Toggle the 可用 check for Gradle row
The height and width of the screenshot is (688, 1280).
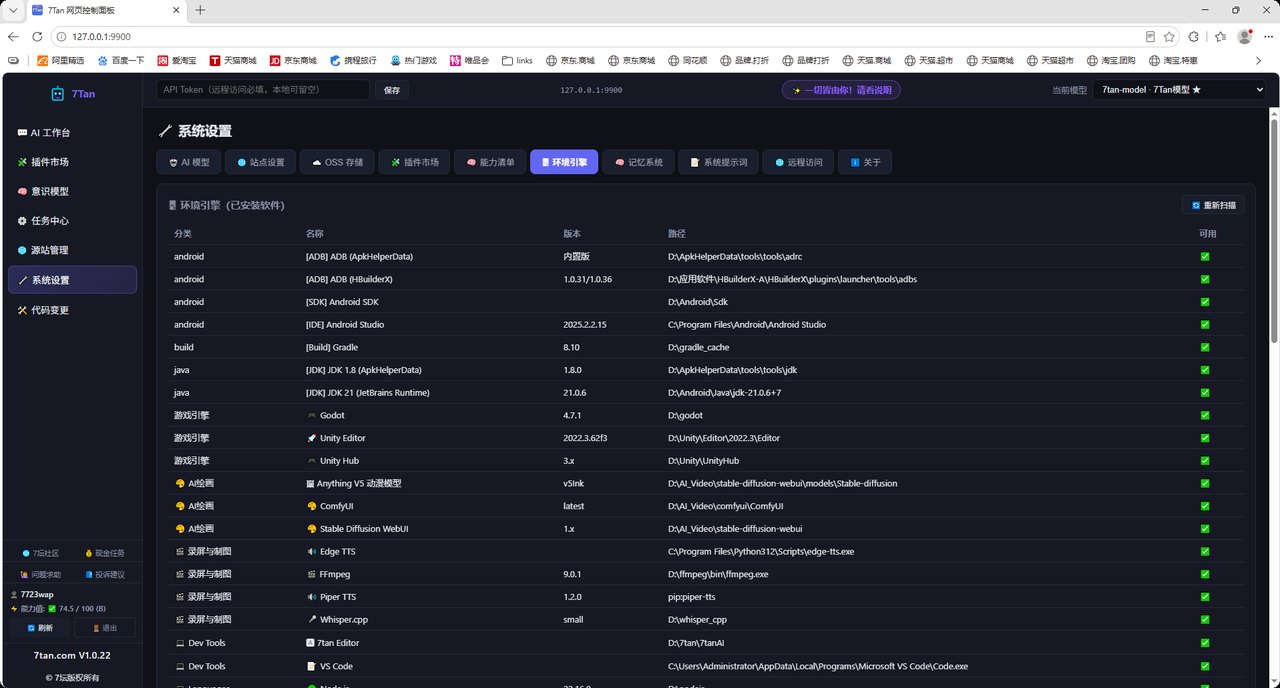click(x=1205, y=347)
